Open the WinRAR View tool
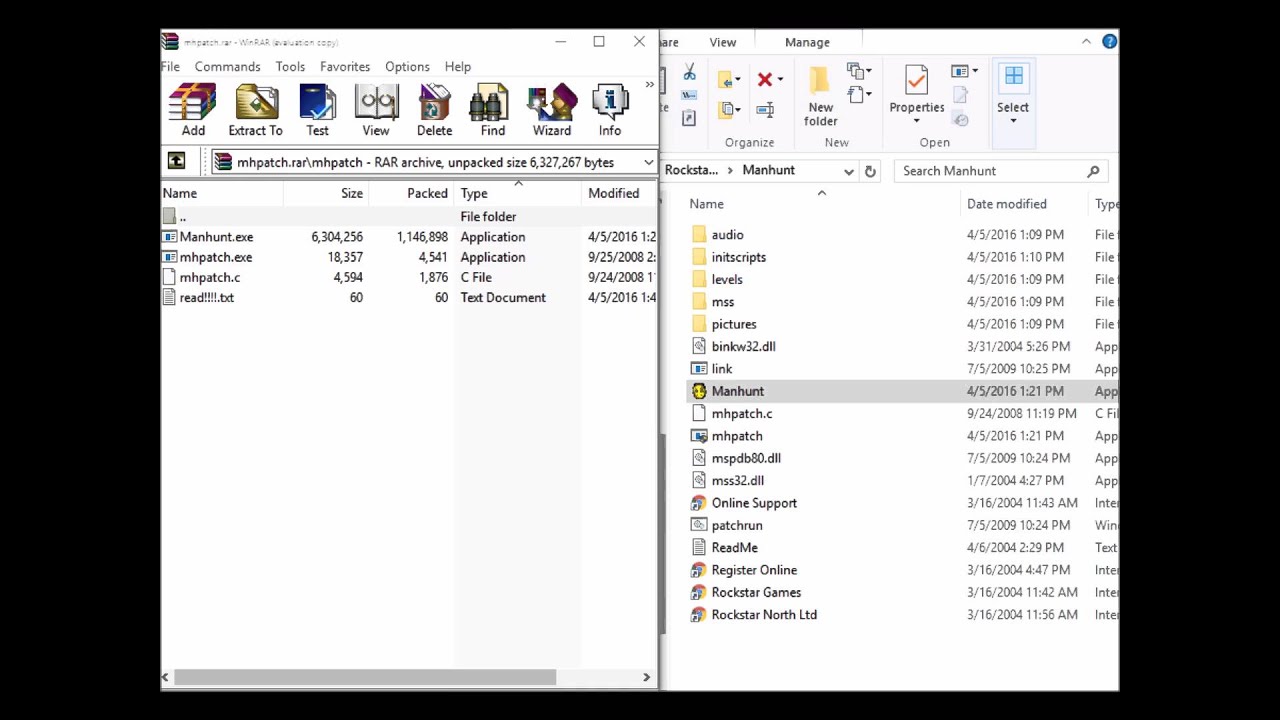 [376, 110]
